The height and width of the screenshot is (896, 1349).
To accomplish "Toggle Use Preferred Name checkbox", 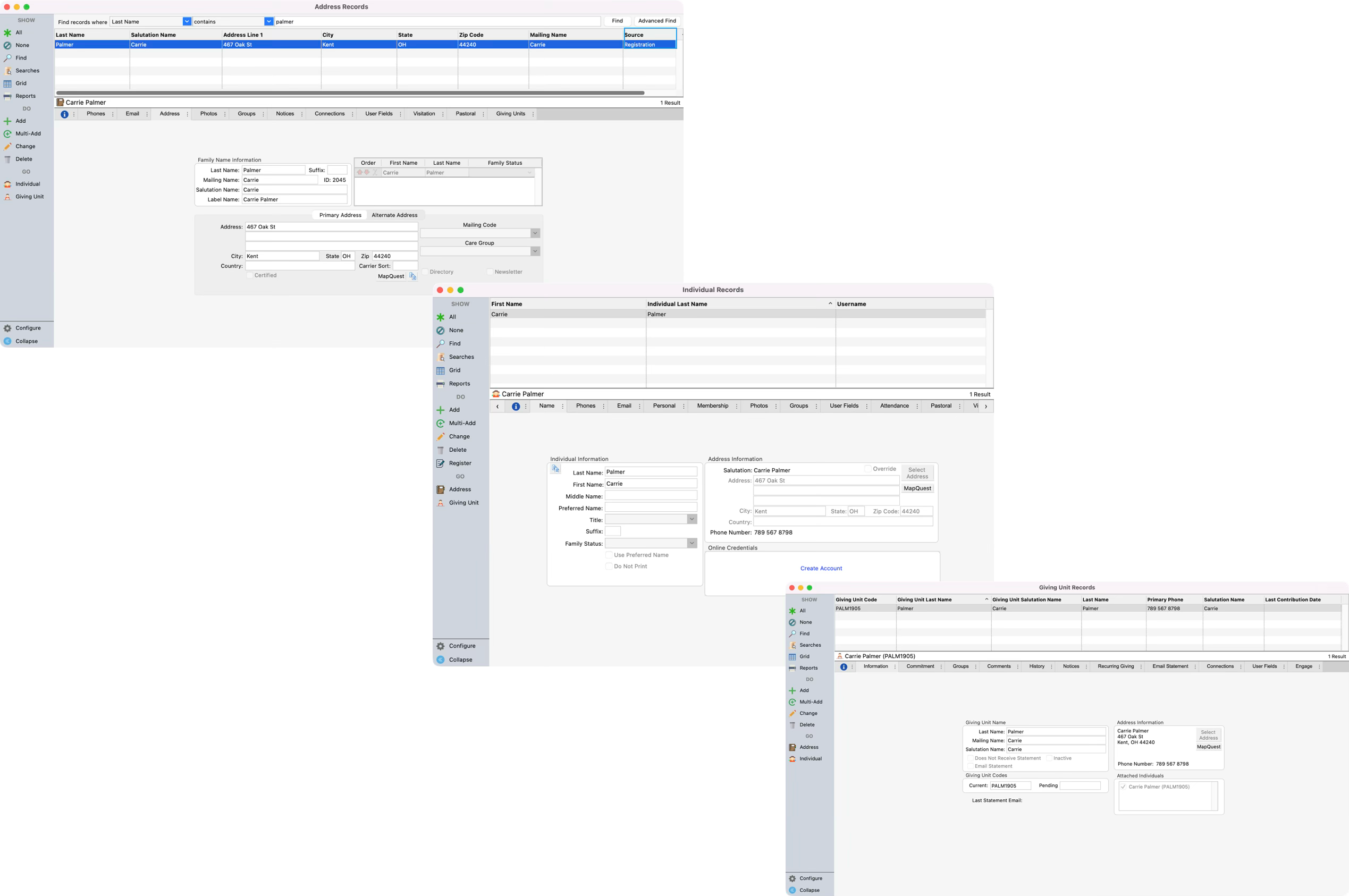I will coord(609,555).
